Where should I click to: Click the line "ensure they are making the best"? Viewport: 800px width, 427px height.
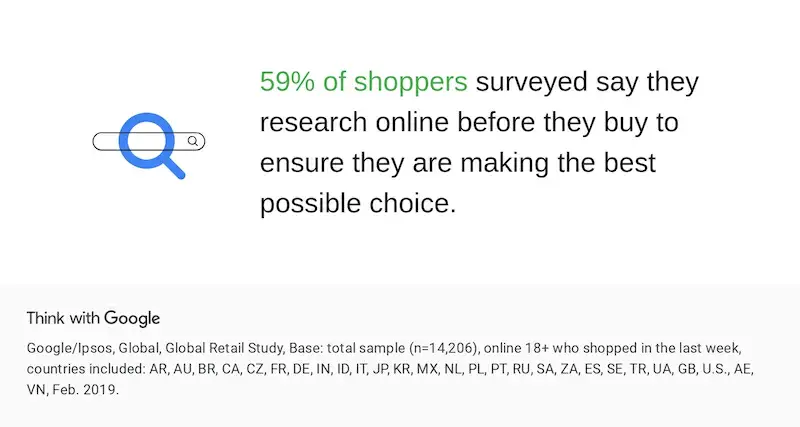point(458,162)
